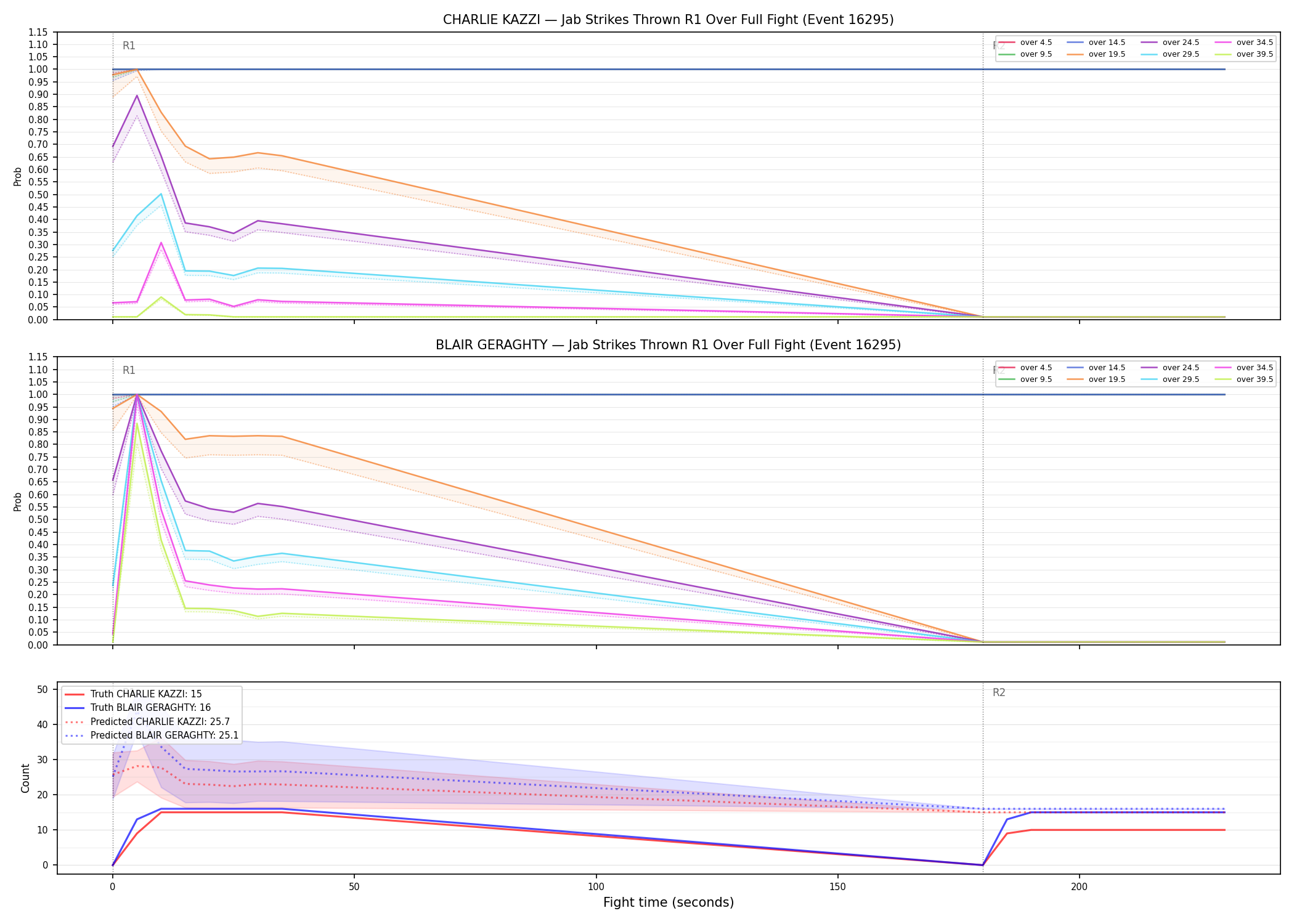The height and width of the screenshot is (924, 1294).
Task: Select 'over 4.5' in Charlie Kazzi chart legend
Action: point(1025,43)
